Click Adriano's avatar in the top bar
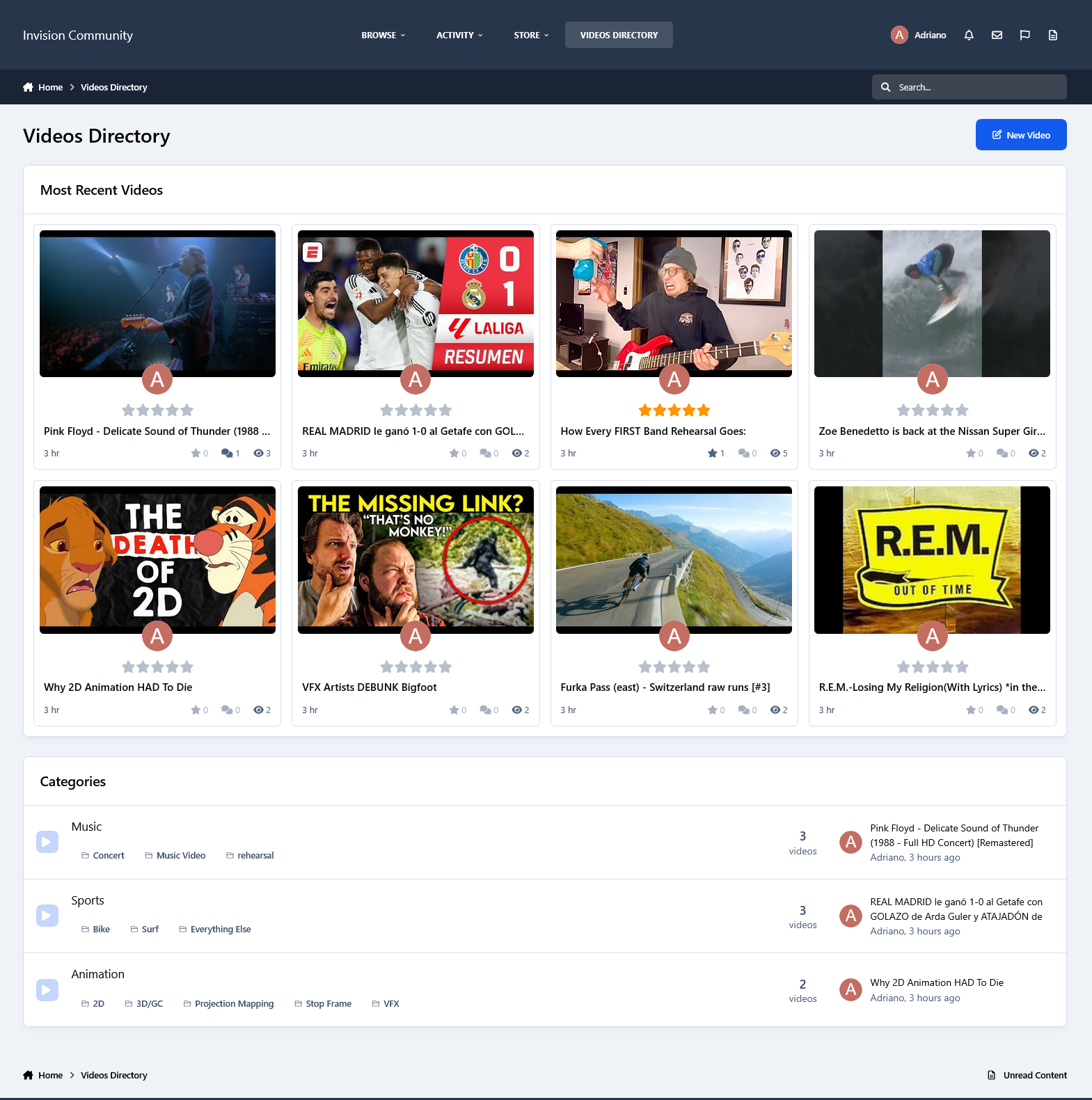 (x=899, y=35)
